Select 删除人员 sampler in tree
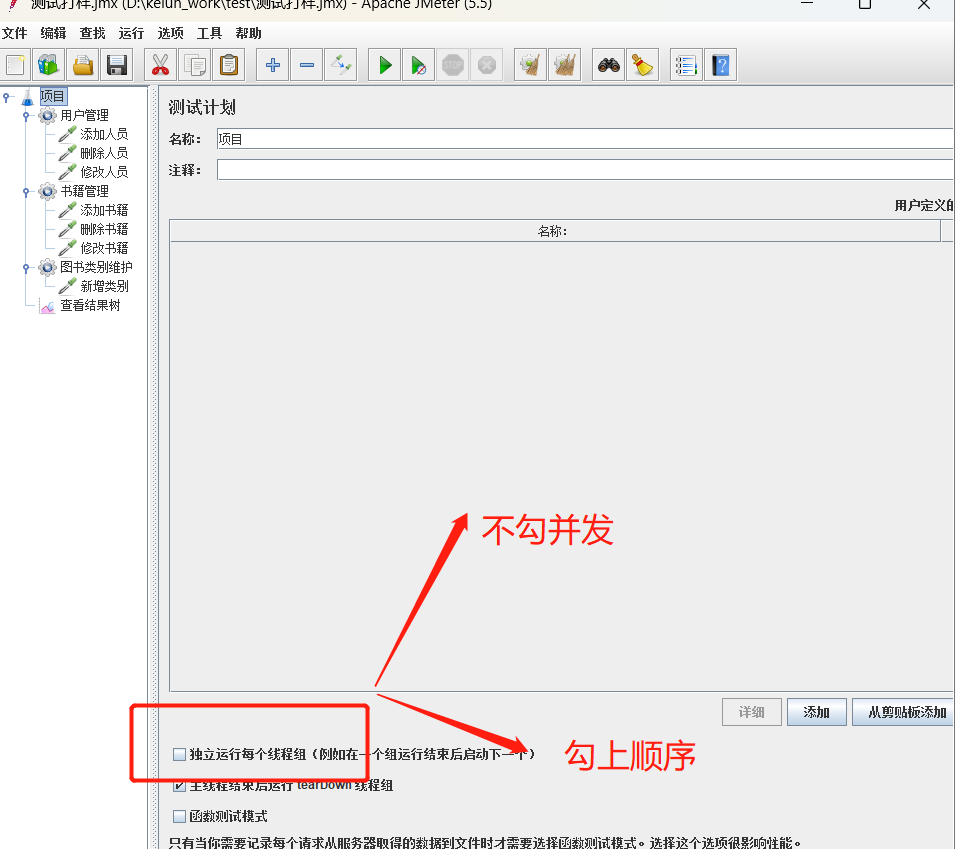 pyautogui.click(x=104, y=153)
